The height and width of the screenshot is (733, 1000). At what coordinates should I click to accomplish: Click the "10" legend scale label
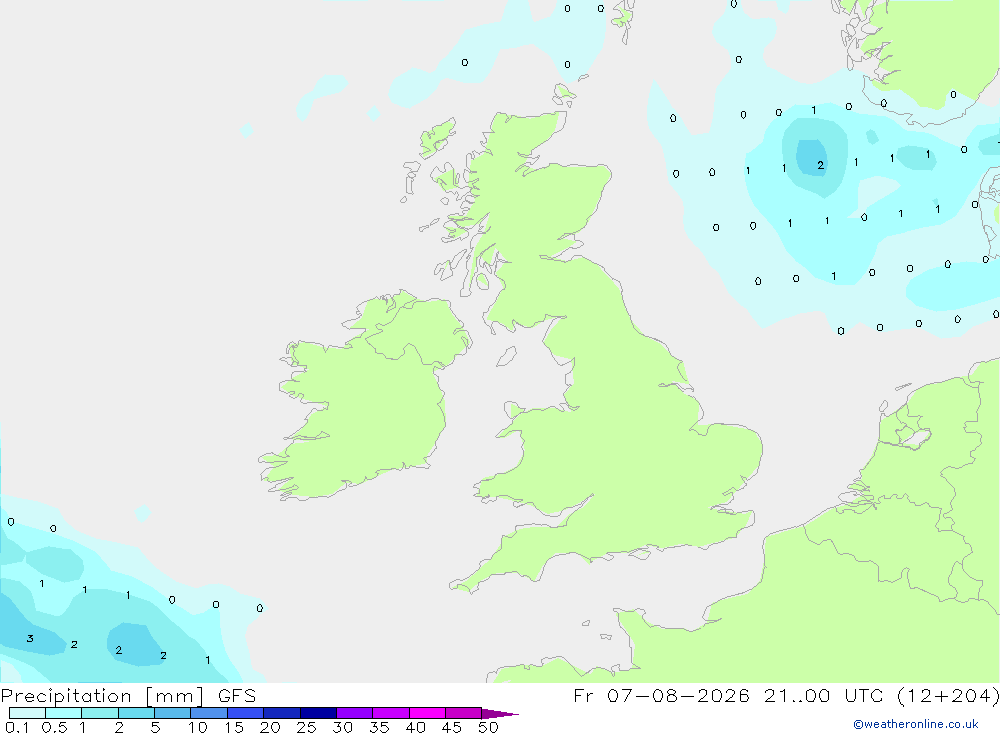tap(197, 727)
